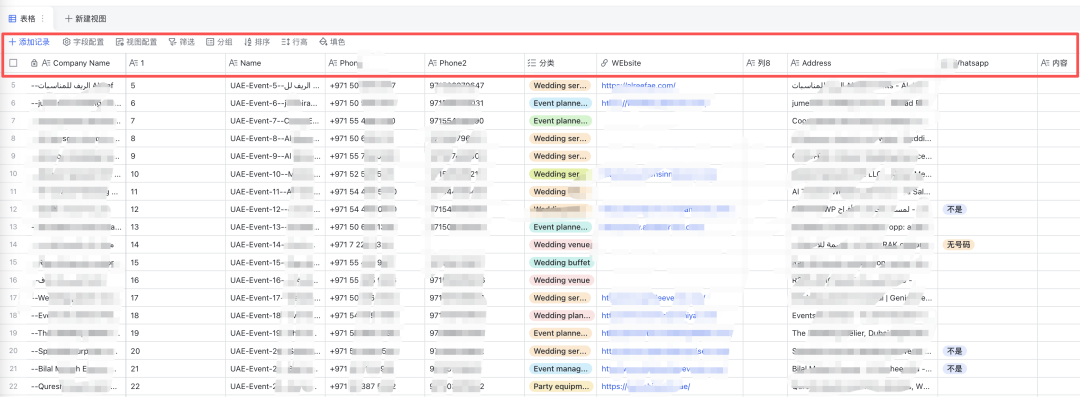Screen dimensions: 1080x397
Task: Select the UAE-Event-17 name cell
Action: click(x=276, y=298)
